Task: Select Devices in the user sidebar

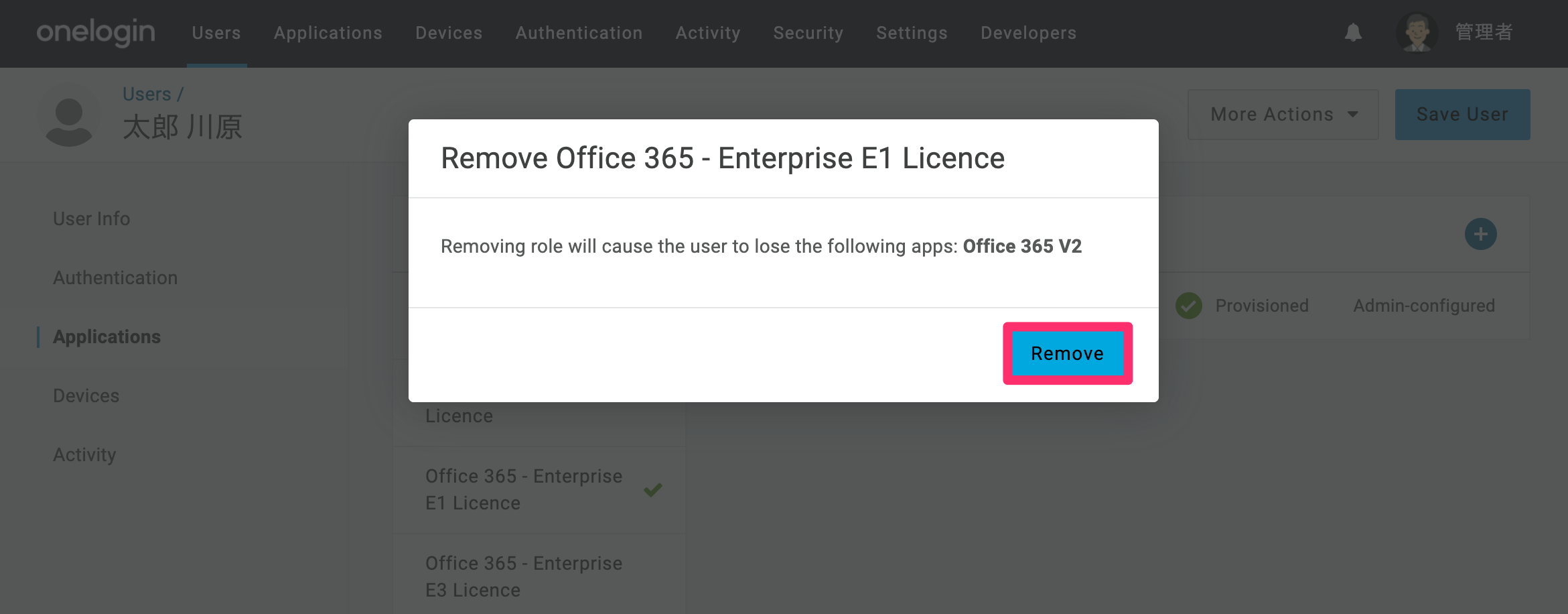Action: [x=86, y=395]
